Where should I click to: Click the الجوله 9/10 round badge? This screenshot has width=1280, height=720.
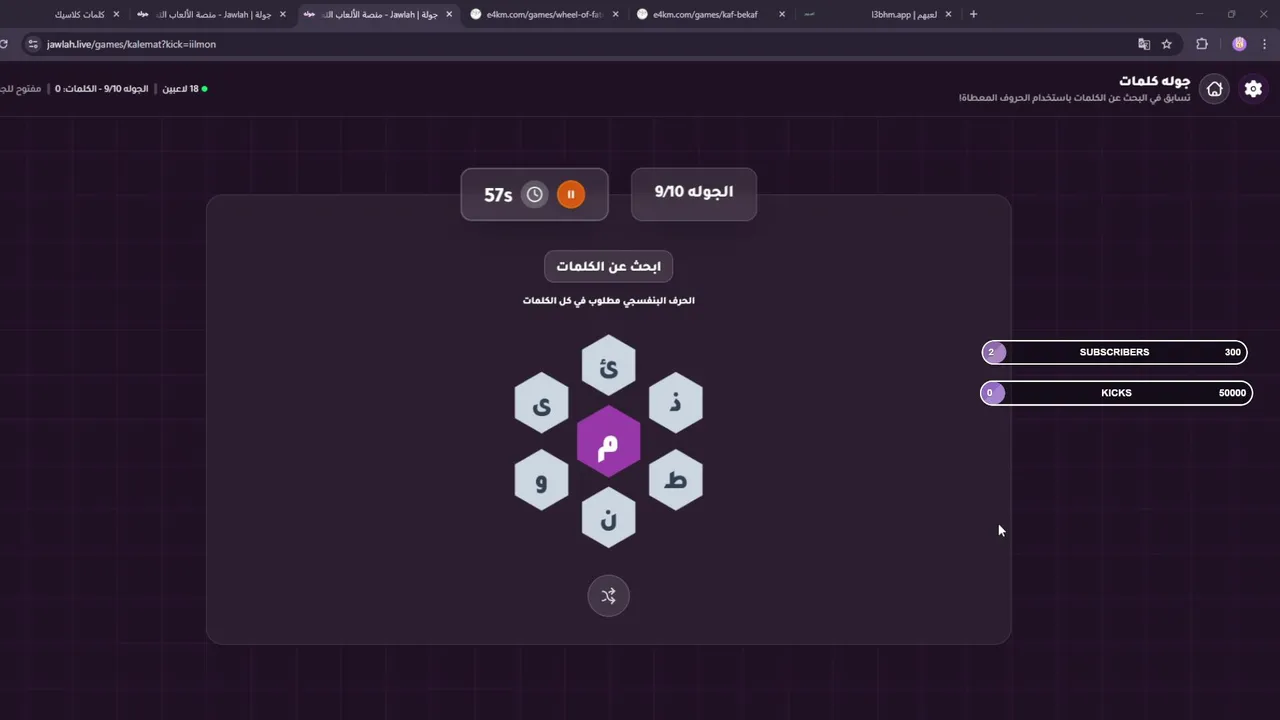click(694, 193)
